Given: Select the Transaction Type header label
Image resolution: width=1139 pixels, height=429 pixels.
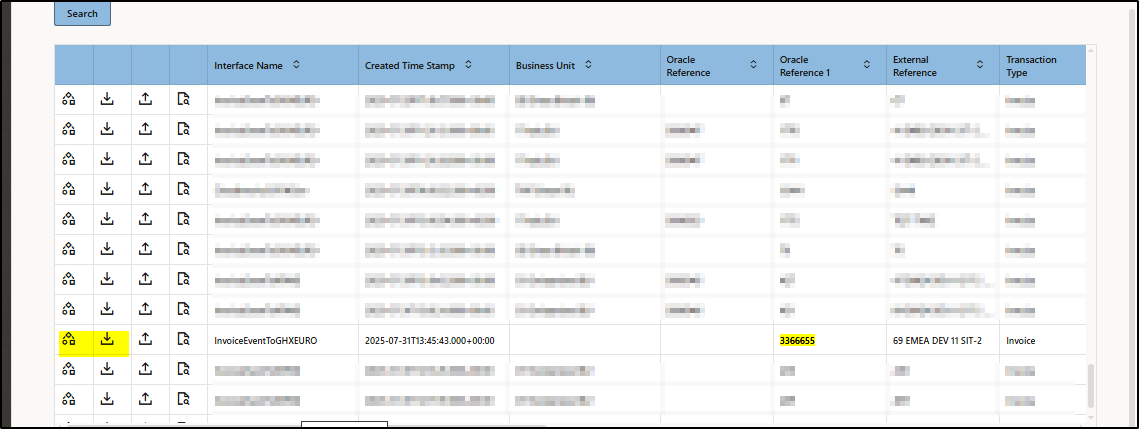Looking at the screenshot, I should (1031, 66).
